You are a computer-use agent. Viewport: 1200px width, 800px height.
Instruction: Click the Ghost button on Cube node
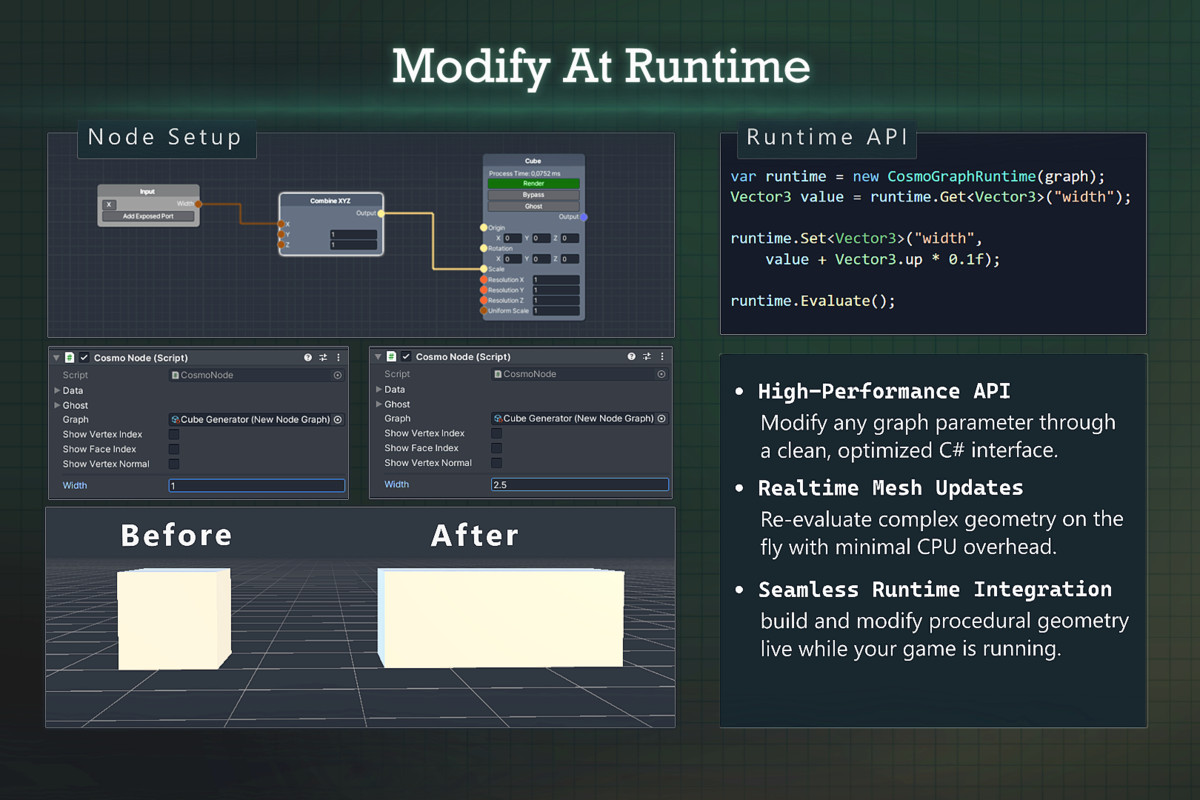[533, 206]
